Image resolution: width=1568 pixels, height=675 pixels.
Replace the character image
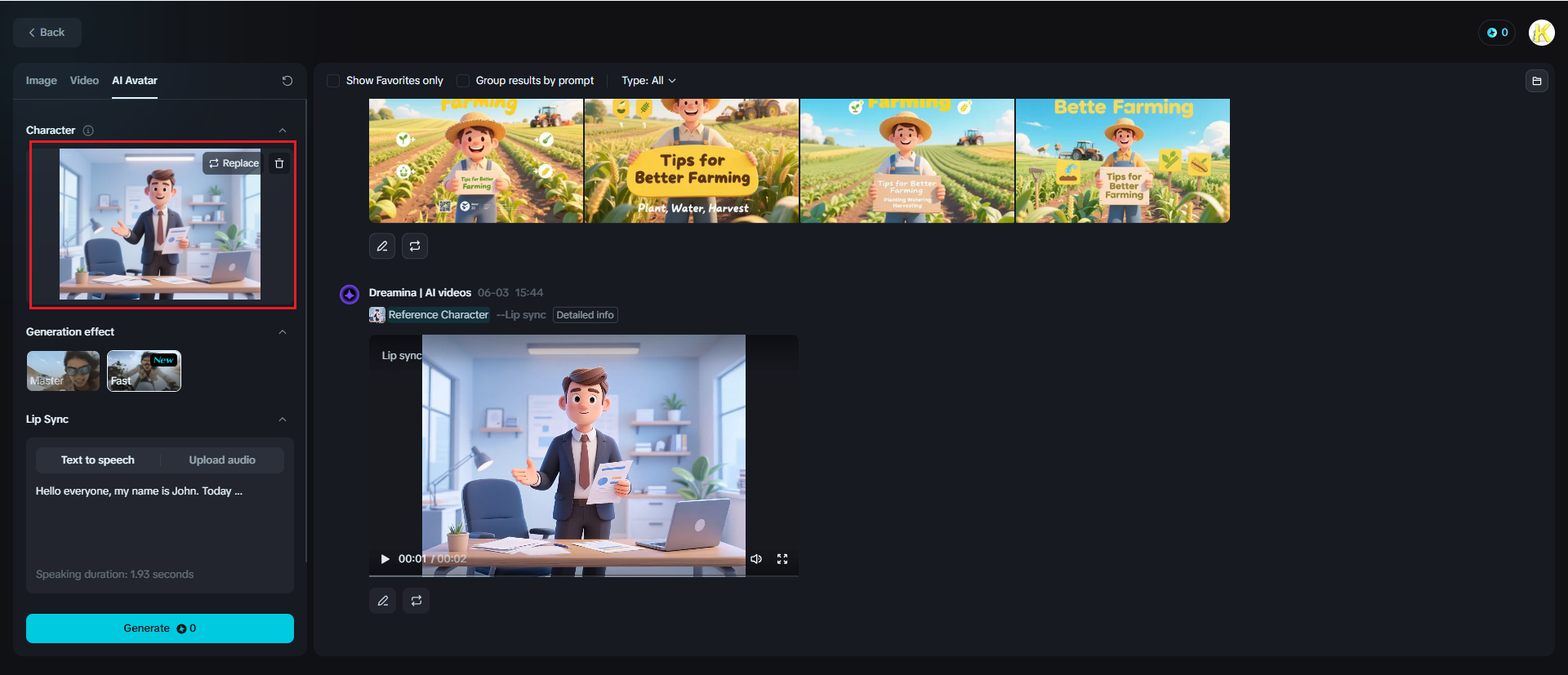[x=234, y=163]
